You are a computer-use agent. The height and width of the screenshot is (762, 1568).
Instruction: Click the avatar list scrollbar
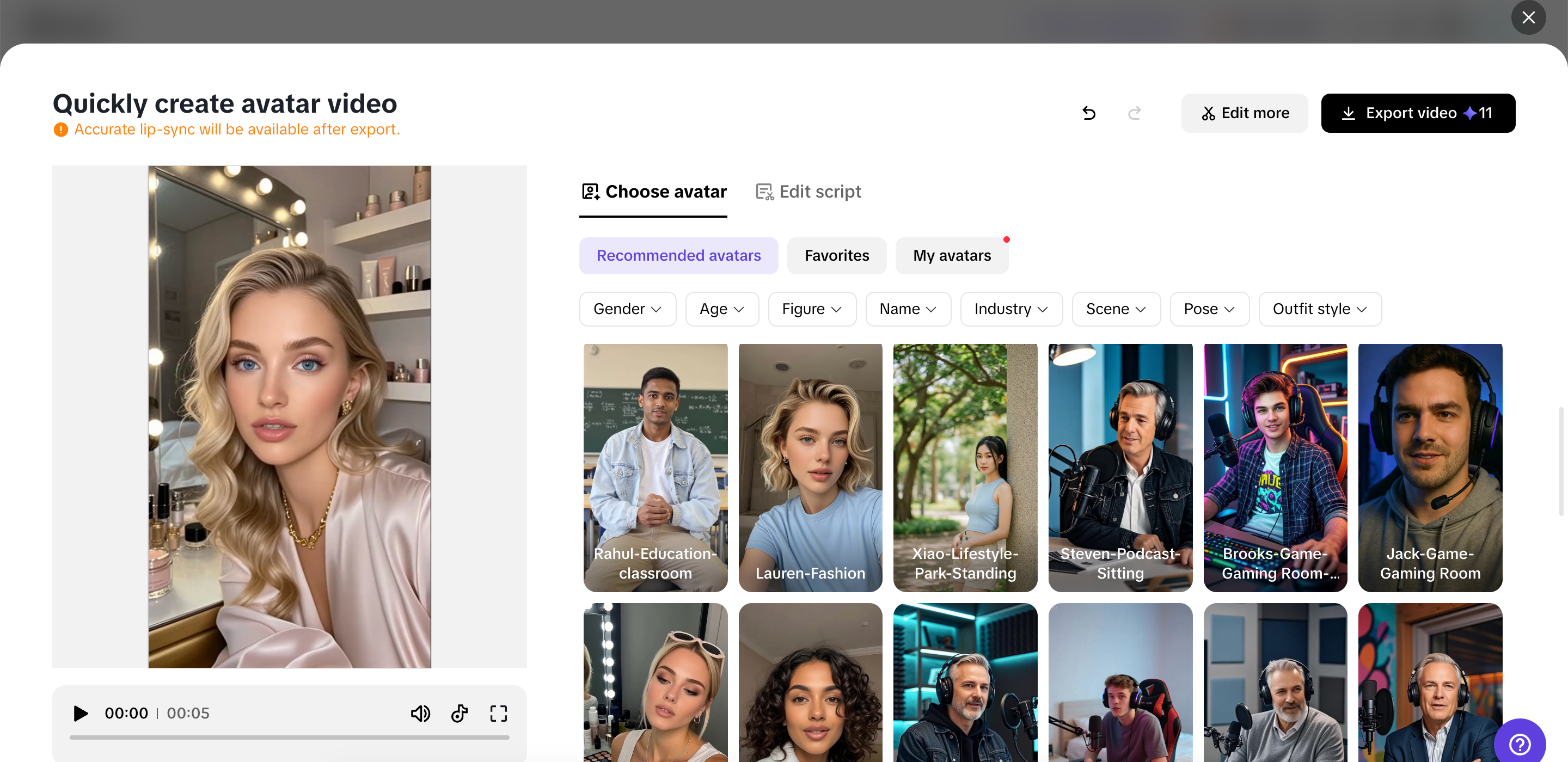(x=1561, y=462)
